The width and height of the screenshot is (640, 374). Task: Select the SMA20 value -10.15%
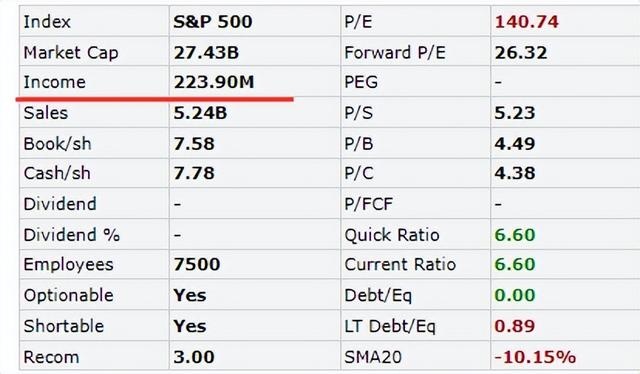pos(535,357)
